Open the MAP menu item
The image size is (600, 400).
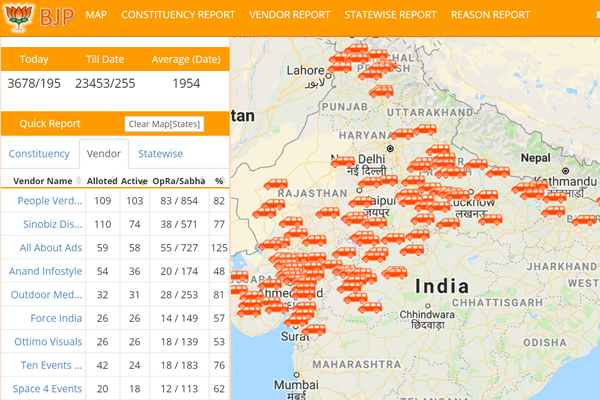coord(96,15)
